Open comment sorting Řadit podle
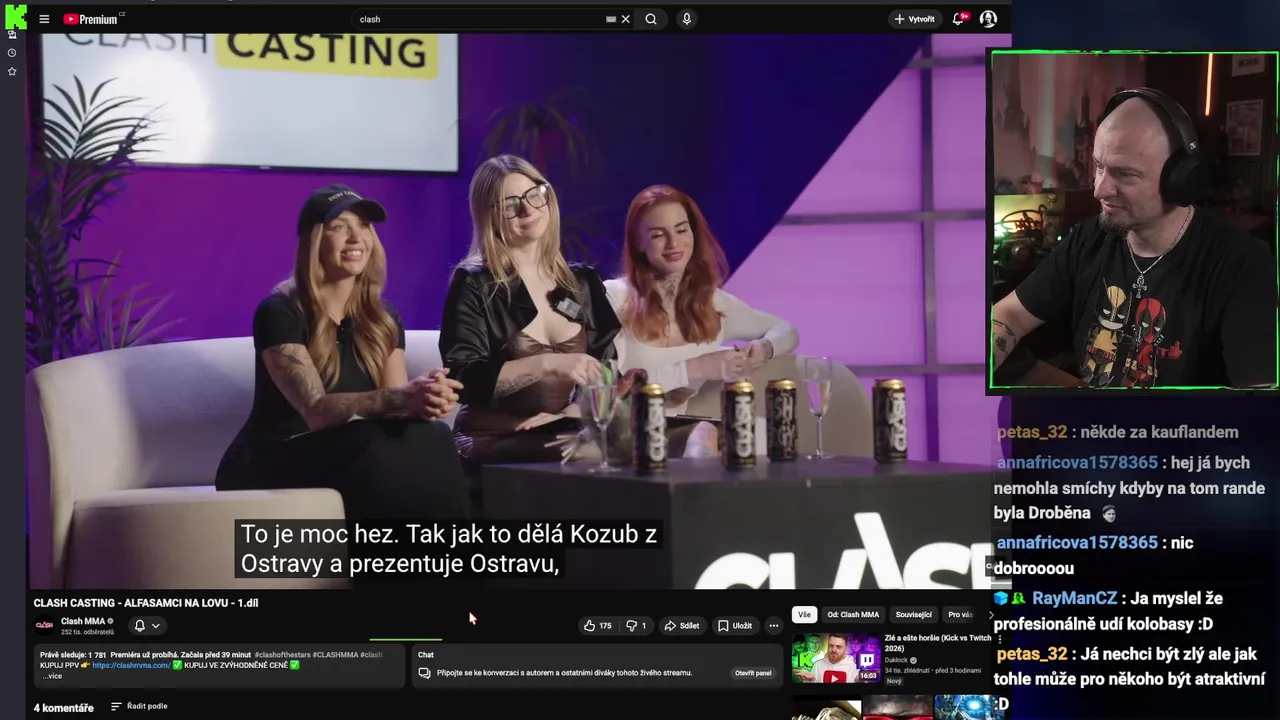This screenshot has width=1280, height=720. tap(139, 706)
